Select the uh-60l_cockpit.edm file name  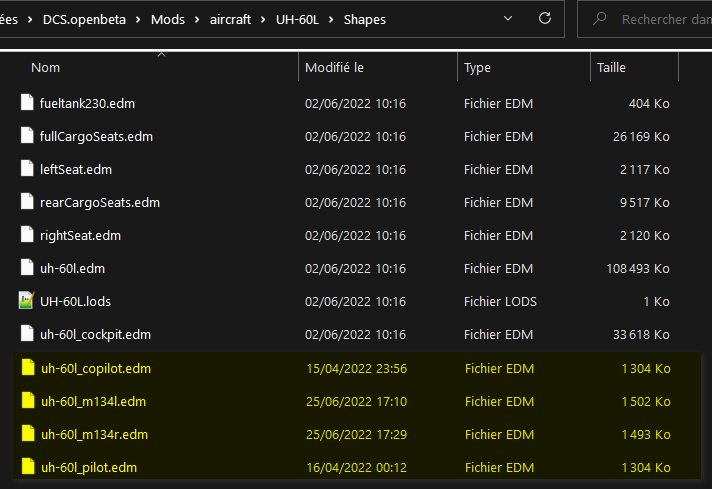(x=95, y=335)
